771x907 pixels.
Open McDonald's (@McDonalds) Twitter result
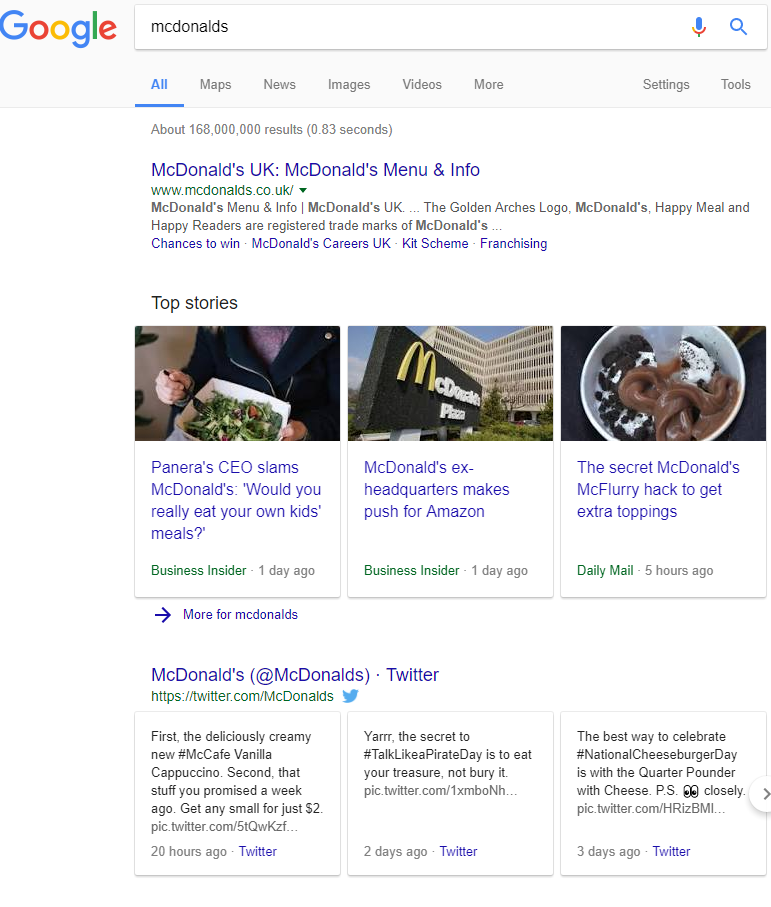(x=295, y=674)
